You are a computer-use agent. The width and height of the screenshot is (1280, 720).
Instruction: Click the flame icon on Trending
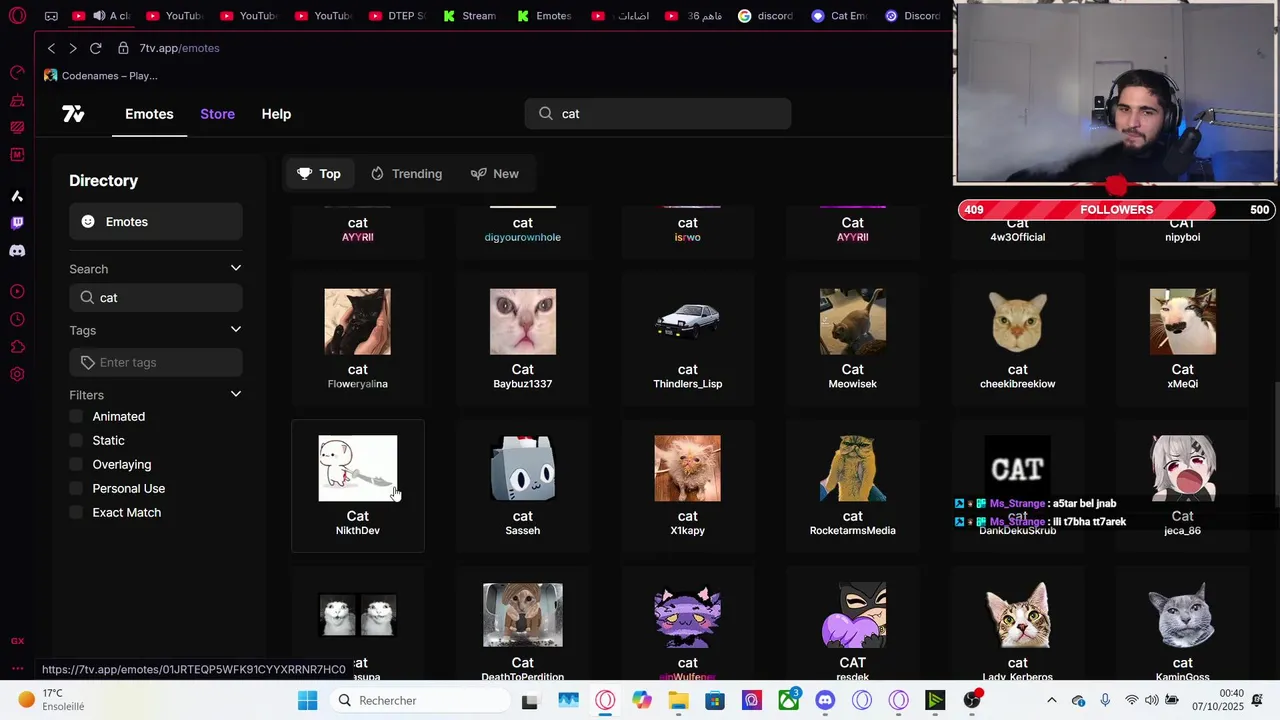click(x=377, y=174)
